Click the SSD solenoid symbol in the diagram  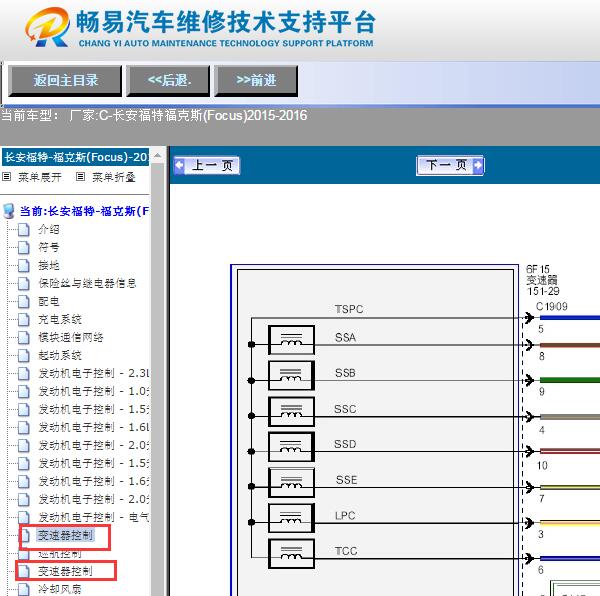pyautogui.click(x=291, y=447)
